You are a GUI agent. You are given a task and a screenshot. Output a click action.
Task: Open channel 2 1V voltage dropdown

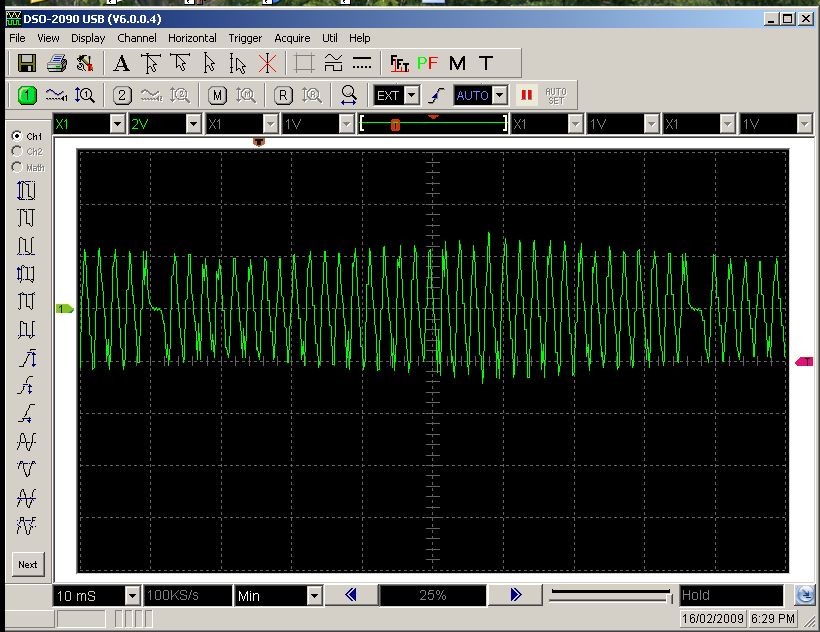click(x=346, y=124)
